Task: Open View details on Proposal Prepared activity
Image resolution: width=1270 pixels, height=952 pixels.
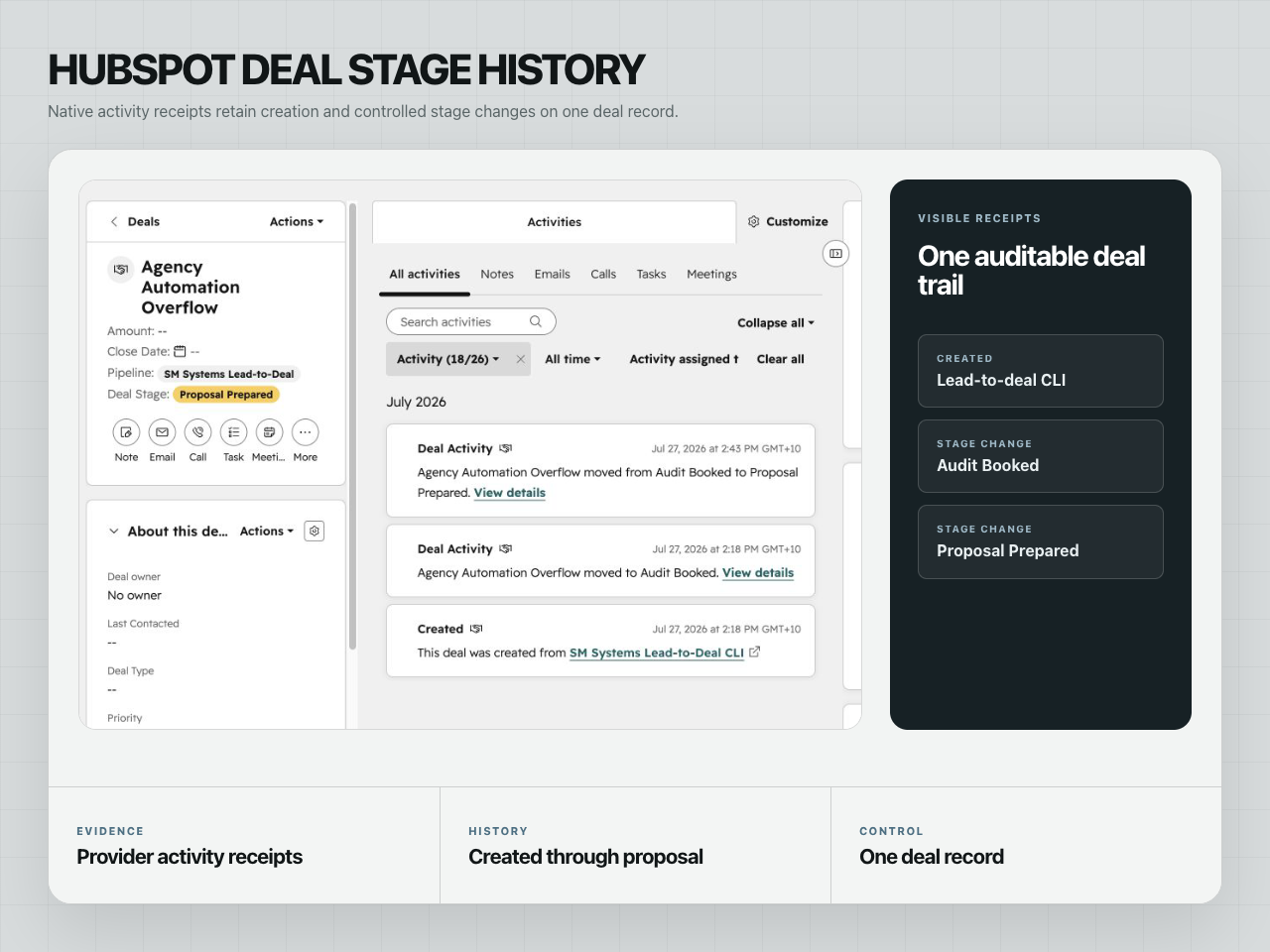Action: [x=510, y=493]
